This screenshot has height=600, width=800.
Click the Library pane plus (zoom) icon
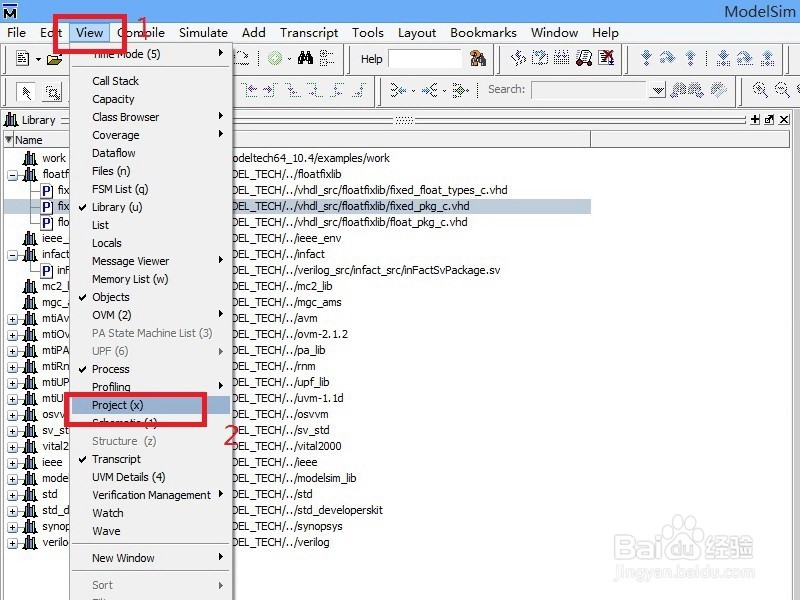(756, 119)
